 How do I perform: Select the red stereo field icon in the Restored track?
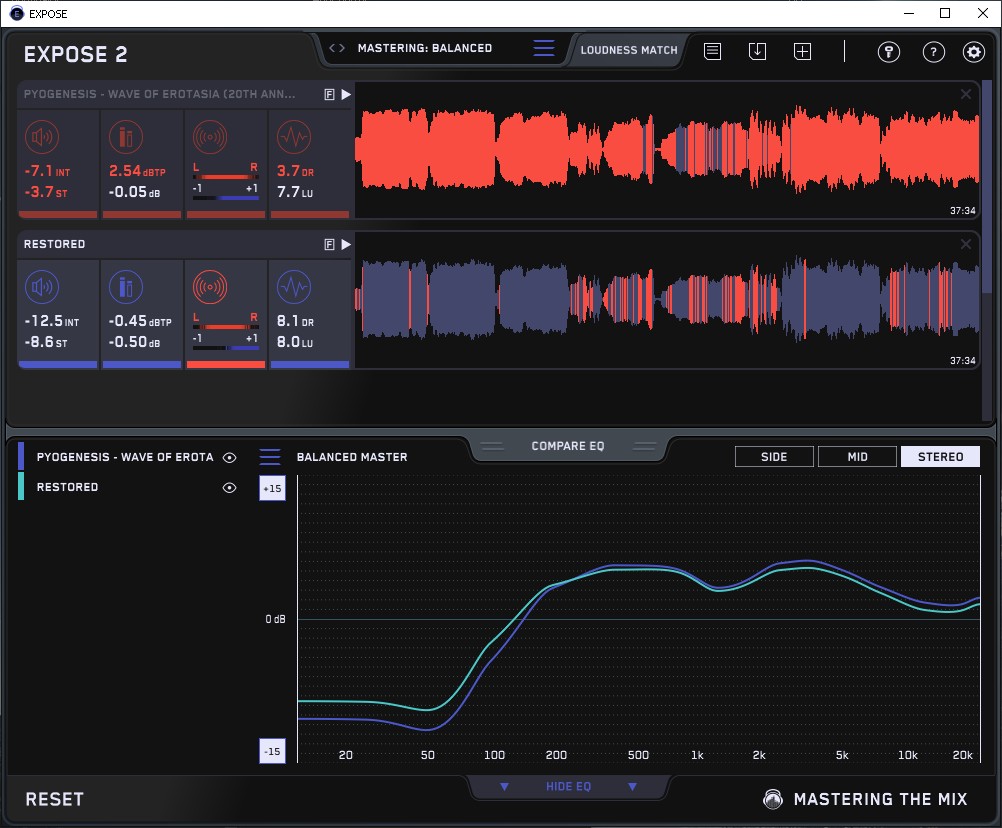(210, 287)
